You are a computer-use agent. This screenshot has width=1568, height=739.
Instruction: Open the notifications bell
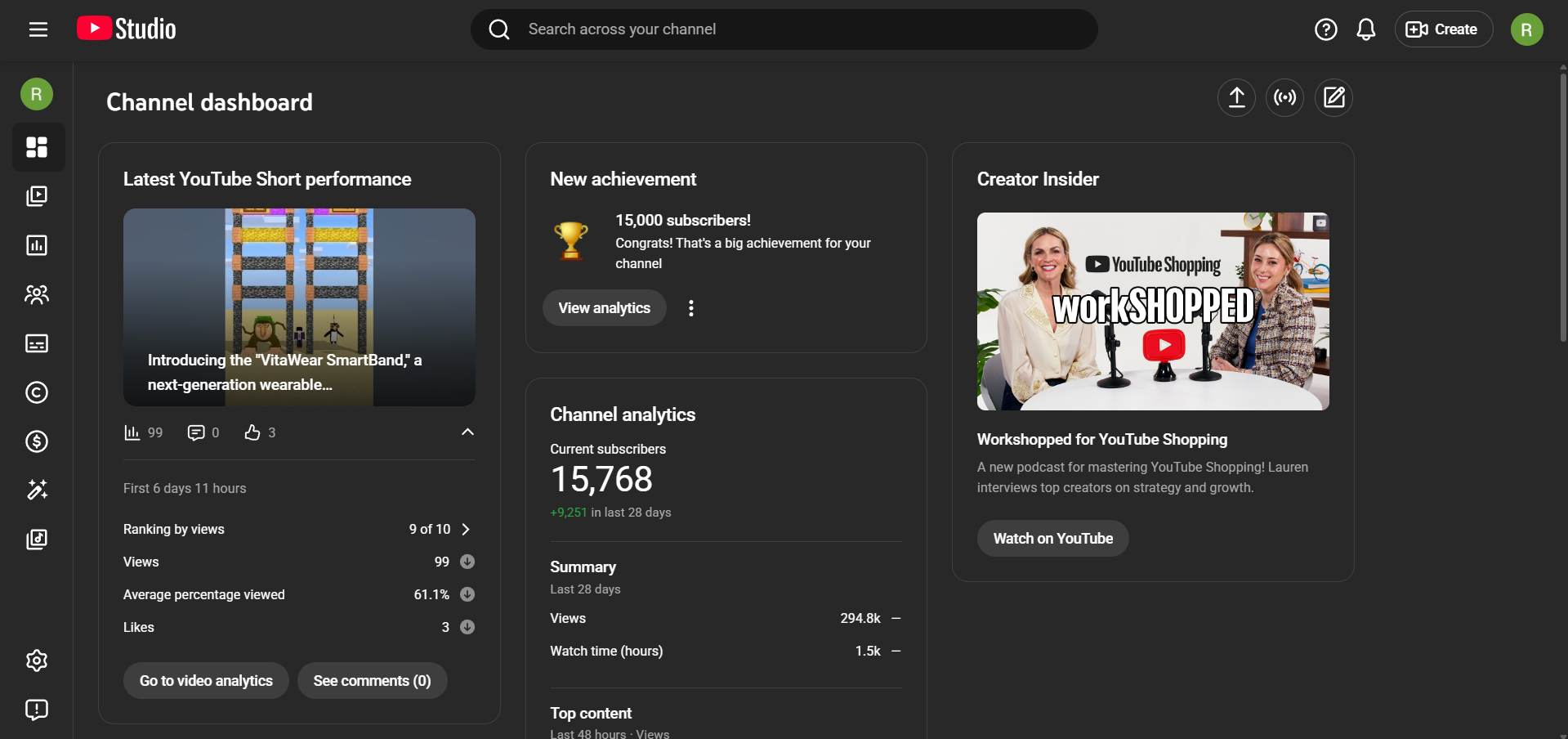pos(1366,29)
